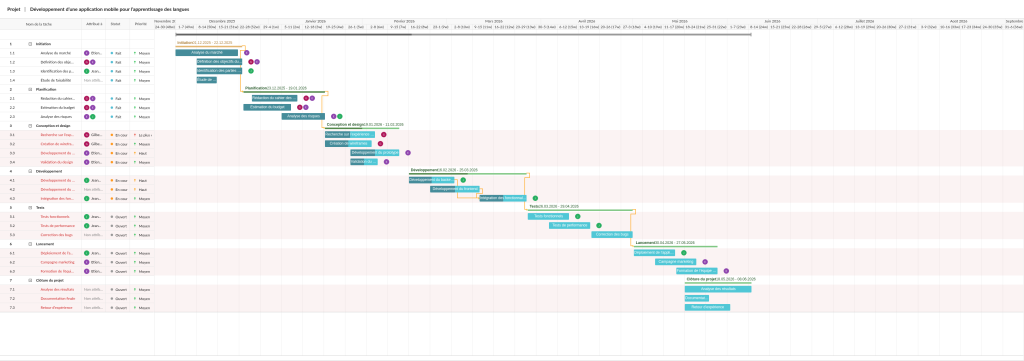This screenshot has width=1024, height=361.
Task: Click the green assignee avatar in table row 4.1
Action: pyautogui.click(x=87, y=180)
